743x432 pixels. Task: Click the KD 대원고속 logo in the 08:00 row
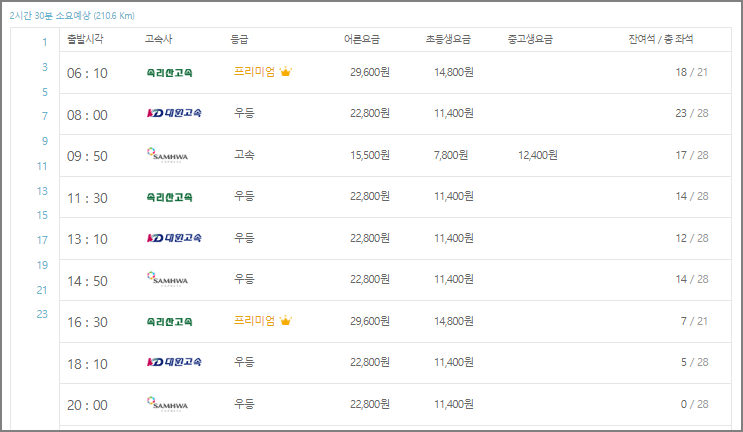(x=174, y=113)
